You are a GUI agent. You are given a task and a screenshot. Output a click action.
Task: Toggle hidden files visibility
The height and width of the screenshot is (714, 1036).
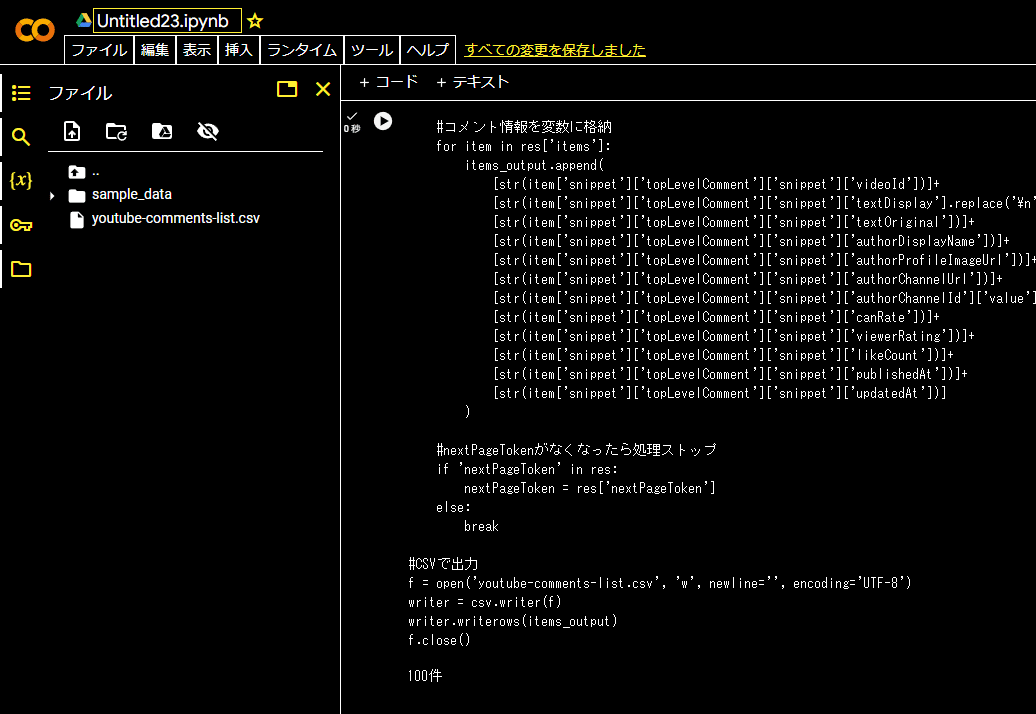[208, 131]
